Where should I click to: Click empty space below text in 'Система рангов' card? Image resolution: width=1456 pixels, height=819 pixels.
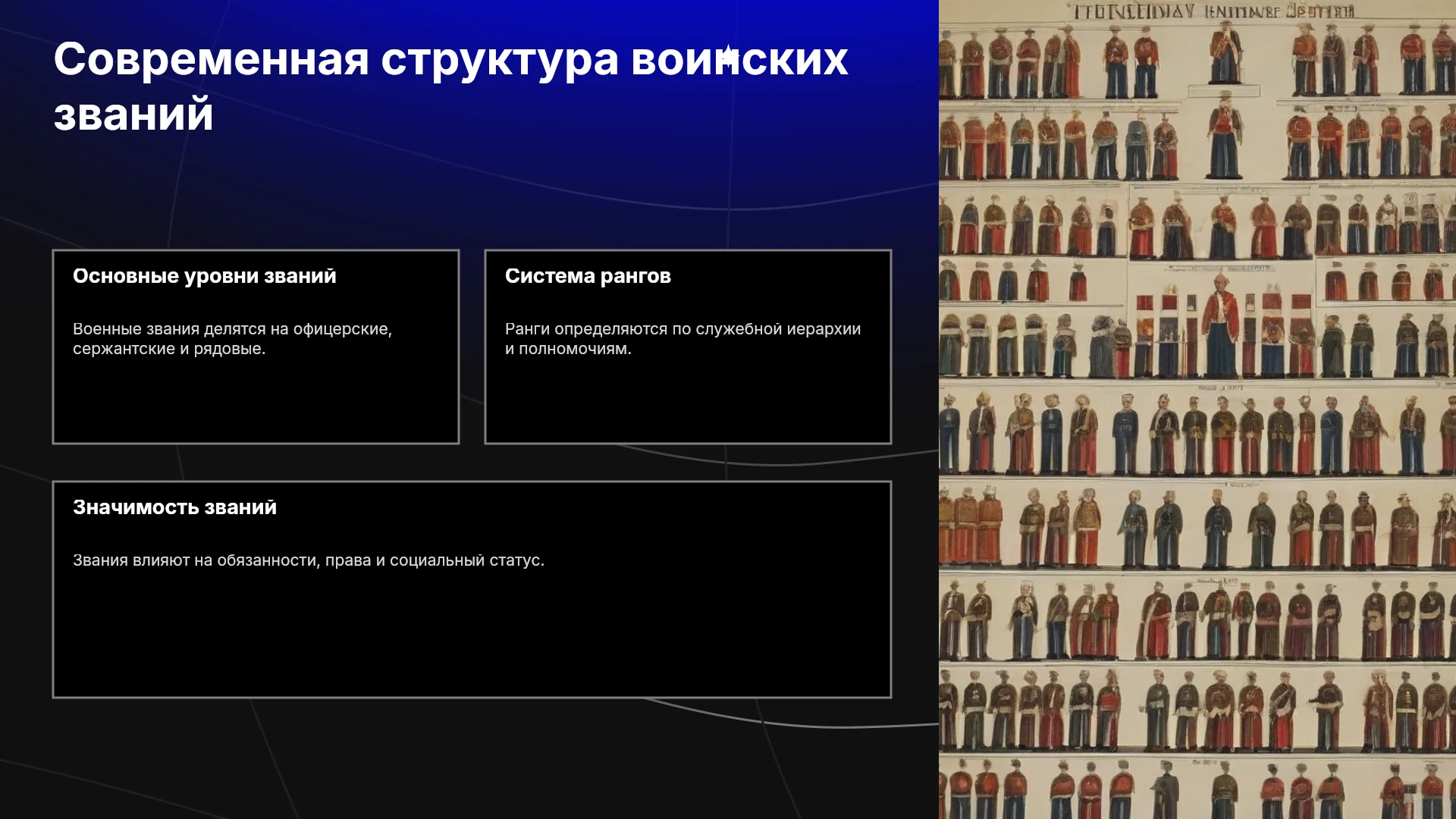tap(687, 398)
